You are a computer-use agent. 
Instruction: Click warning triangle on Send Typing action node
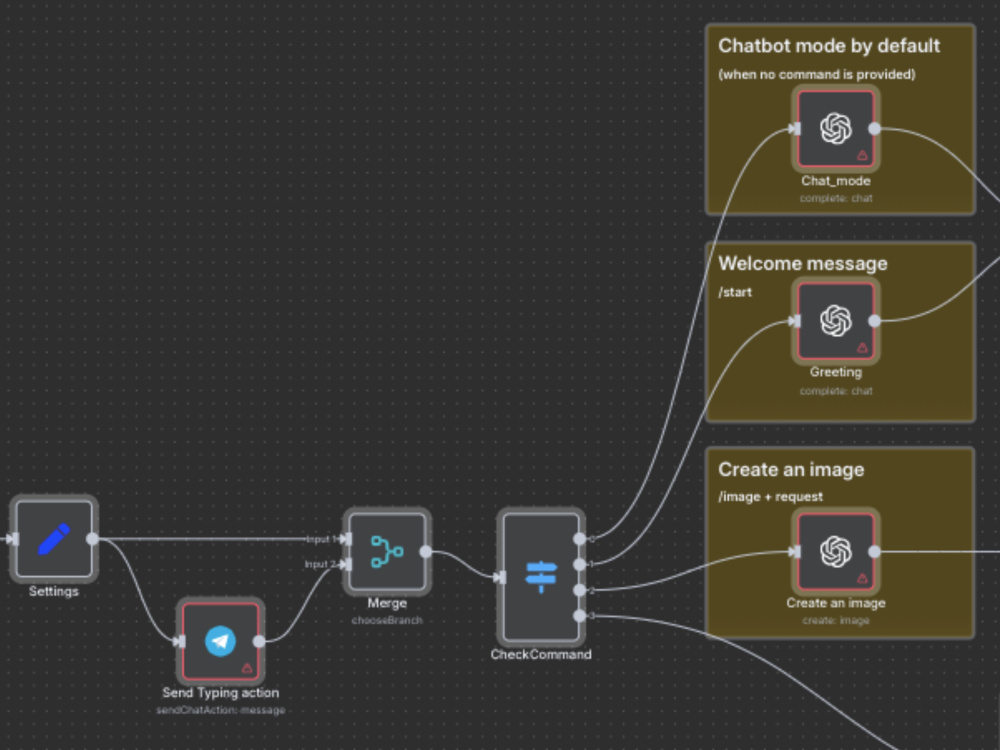(x=247, y=668)
